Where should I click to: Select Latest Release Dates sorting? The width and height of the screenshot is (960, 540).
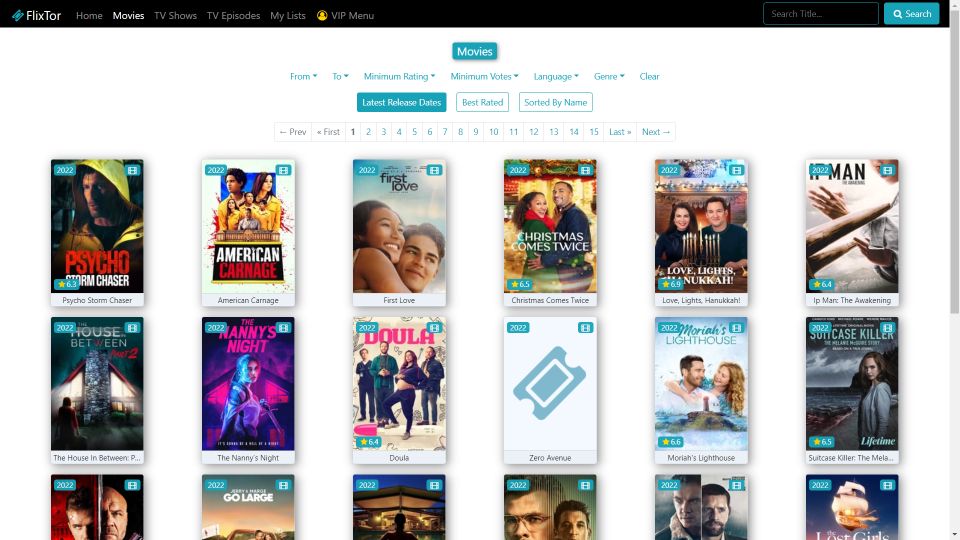pos(402,102)
